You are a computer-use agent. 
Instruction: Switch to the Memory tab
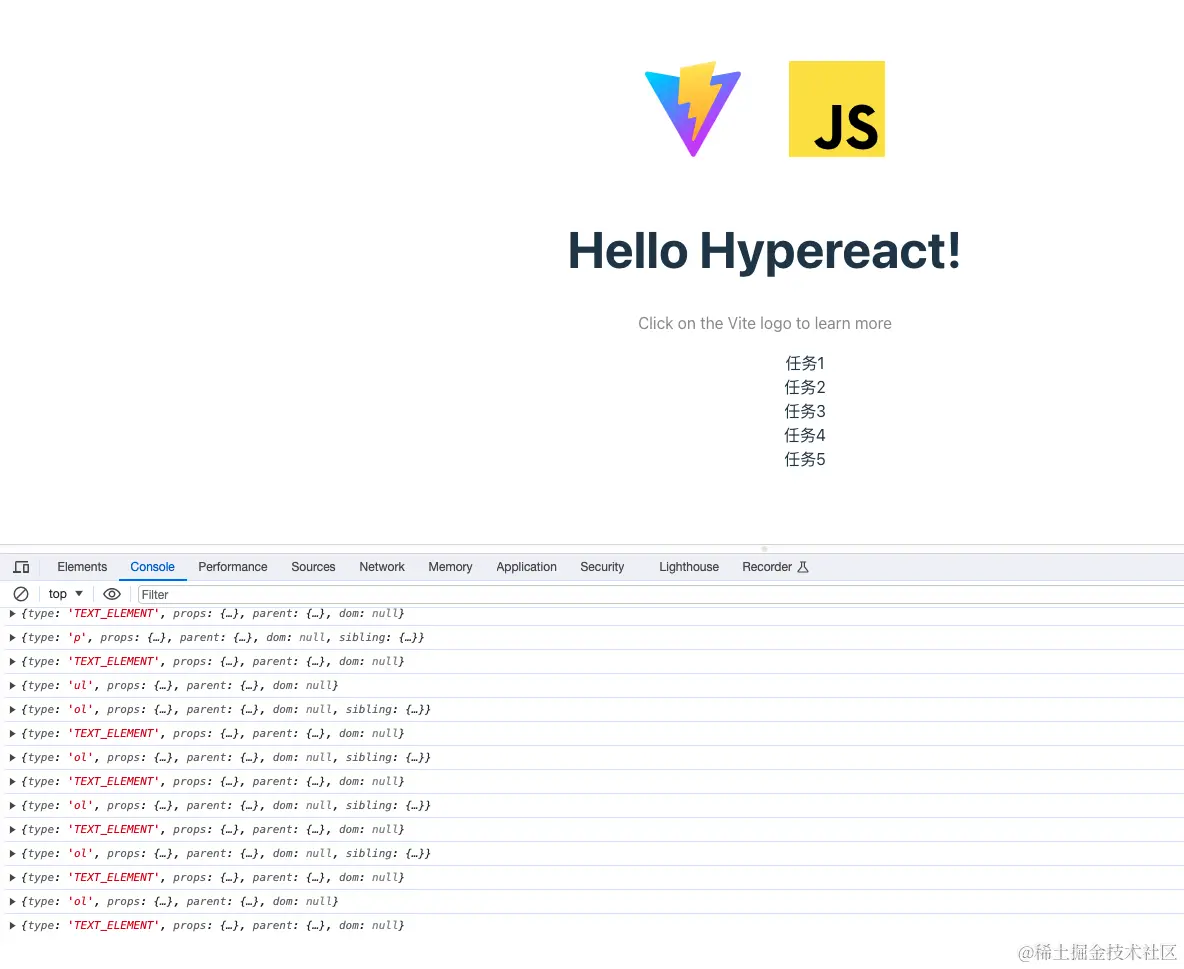(450, 566)
